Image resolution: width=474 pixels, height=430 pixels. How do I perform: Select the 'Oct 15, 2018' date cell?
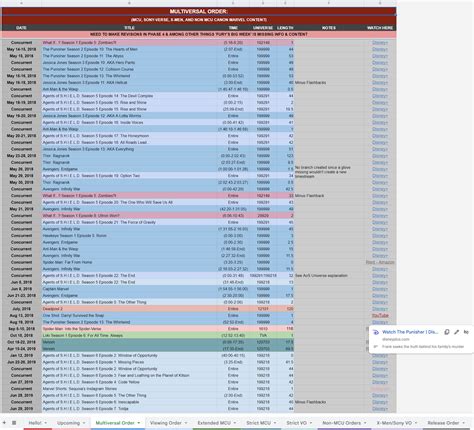[x=21, y=335]
